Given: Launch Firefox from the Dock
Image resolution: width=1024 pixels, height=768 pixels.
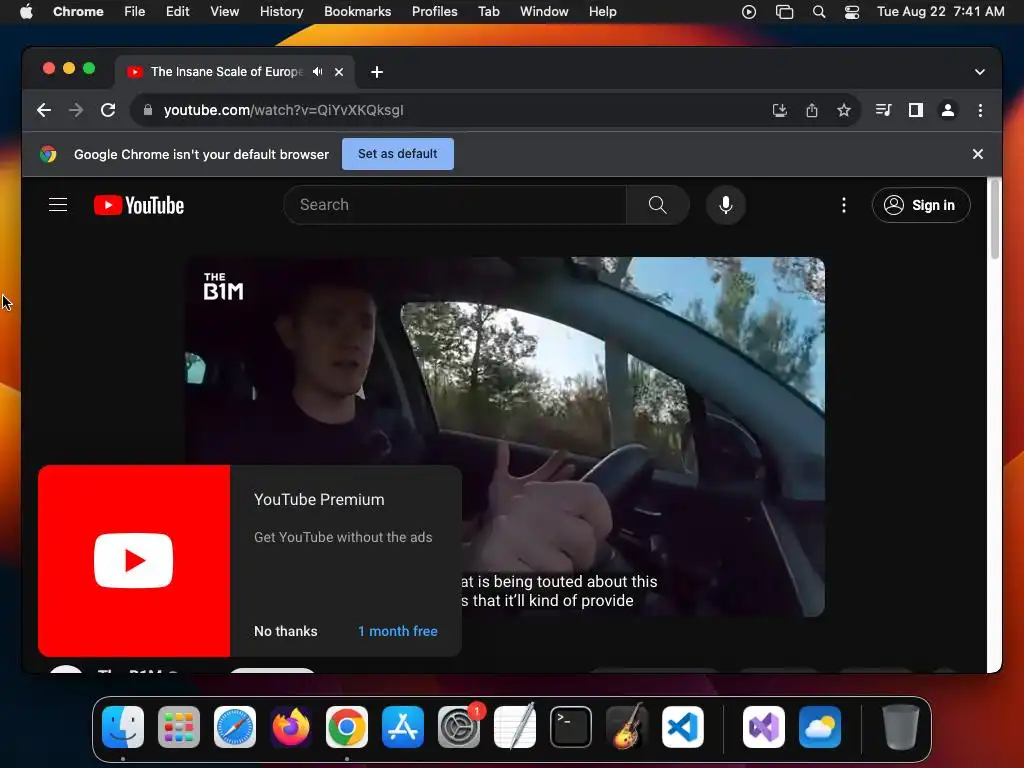Looking at the screenshot, I should [291, 727].
